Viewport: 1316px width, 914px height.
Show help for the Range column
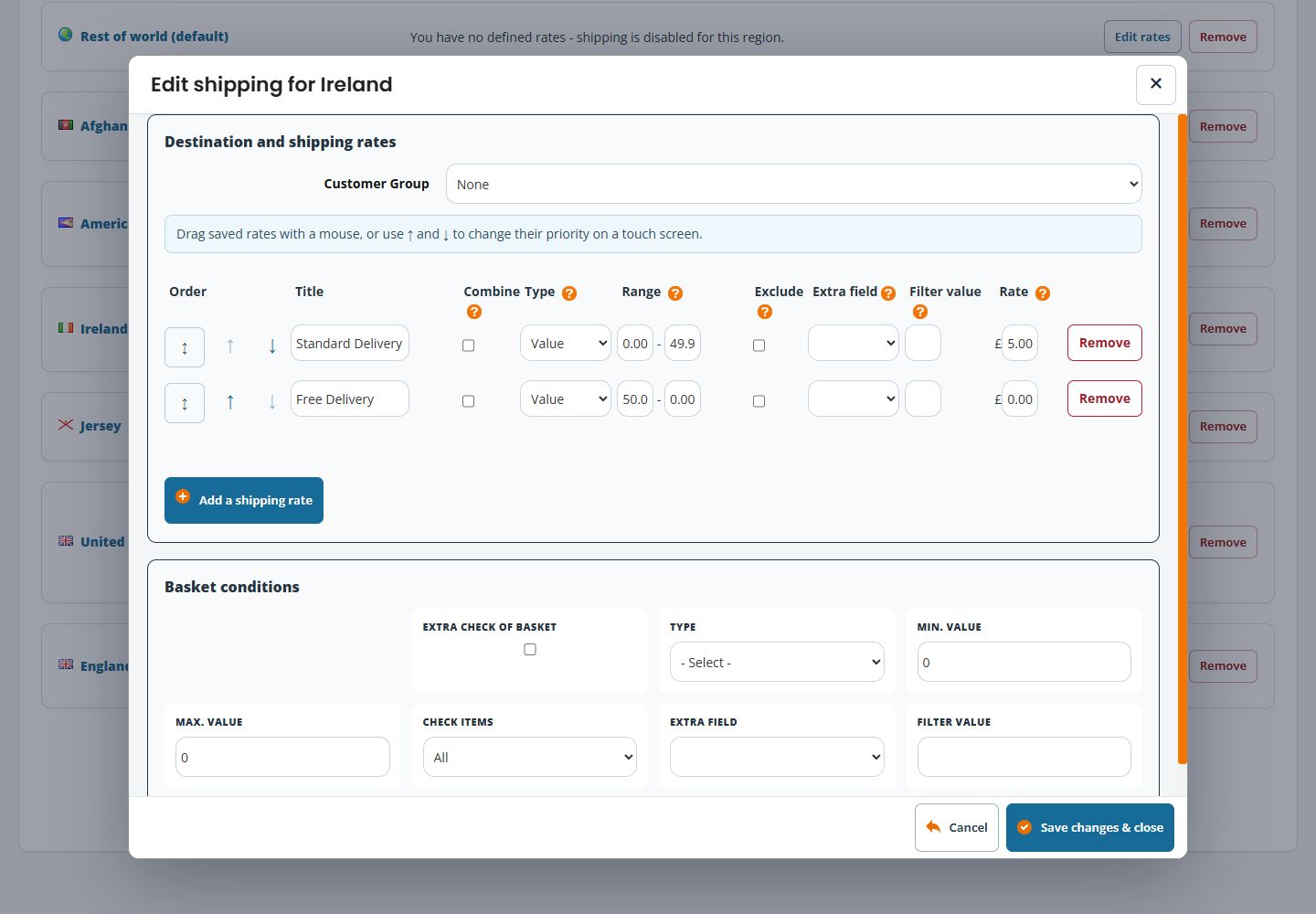click(675, 293)
